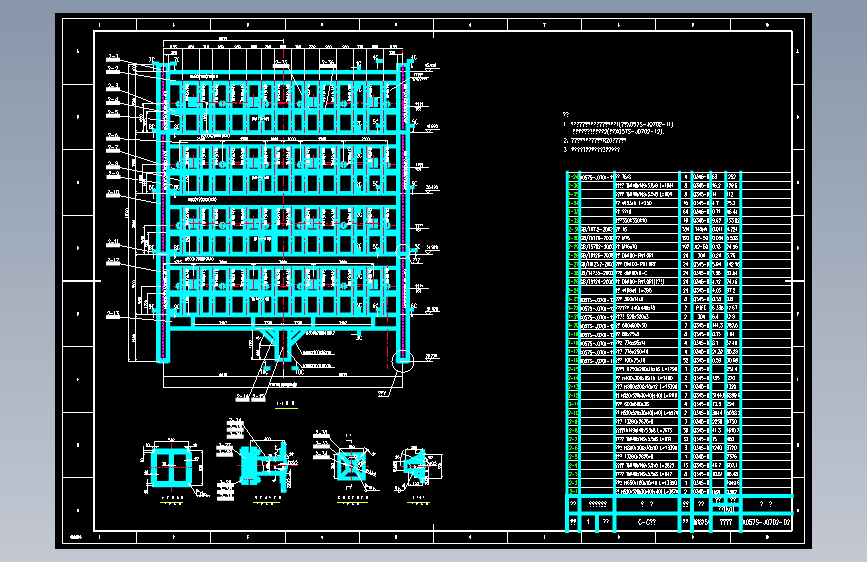The image size is (867, 562).
Task: Click the detail circle at column base
Action: point(403,361)
